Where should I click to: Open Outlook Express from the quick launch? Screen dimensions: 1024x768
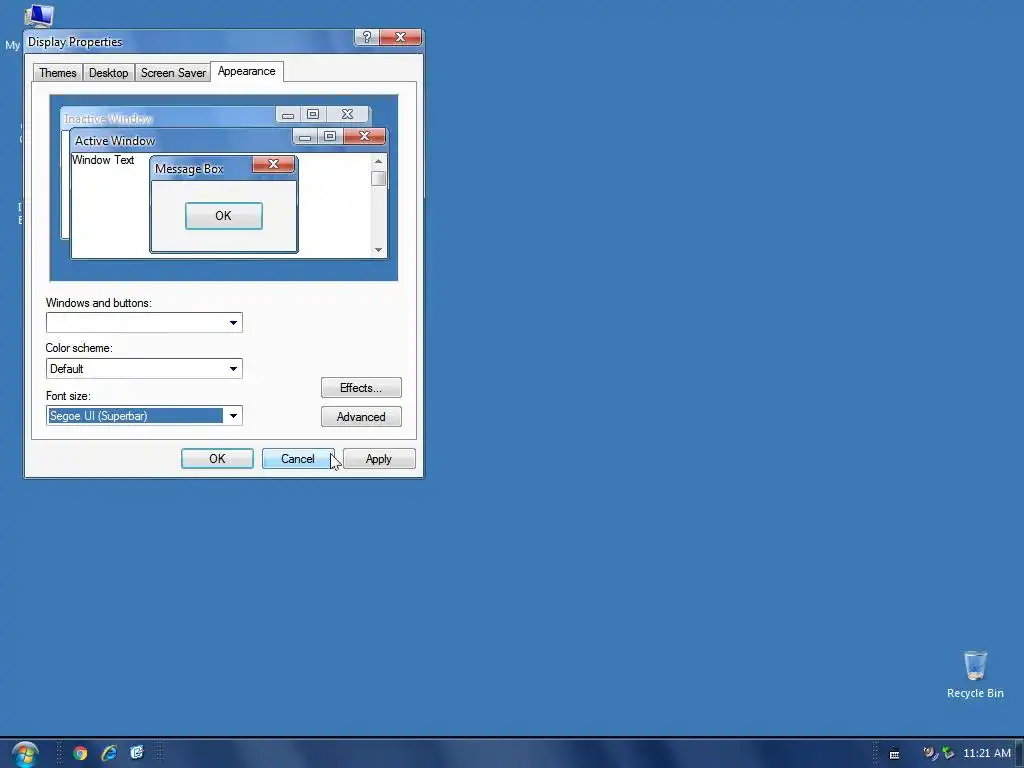click(136, 753)
